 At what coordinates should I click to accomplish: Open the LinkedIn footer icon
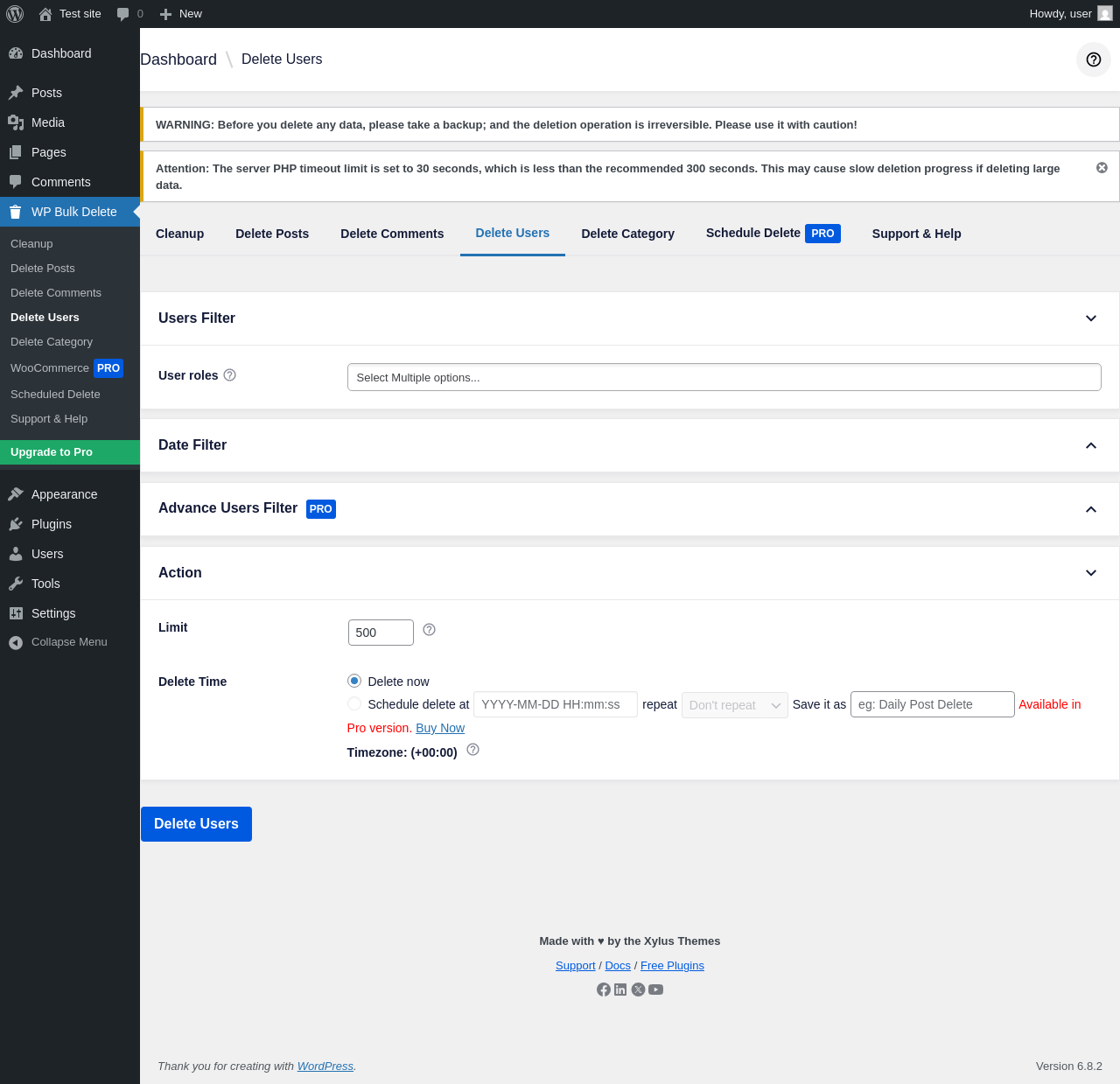pos(620,990)
